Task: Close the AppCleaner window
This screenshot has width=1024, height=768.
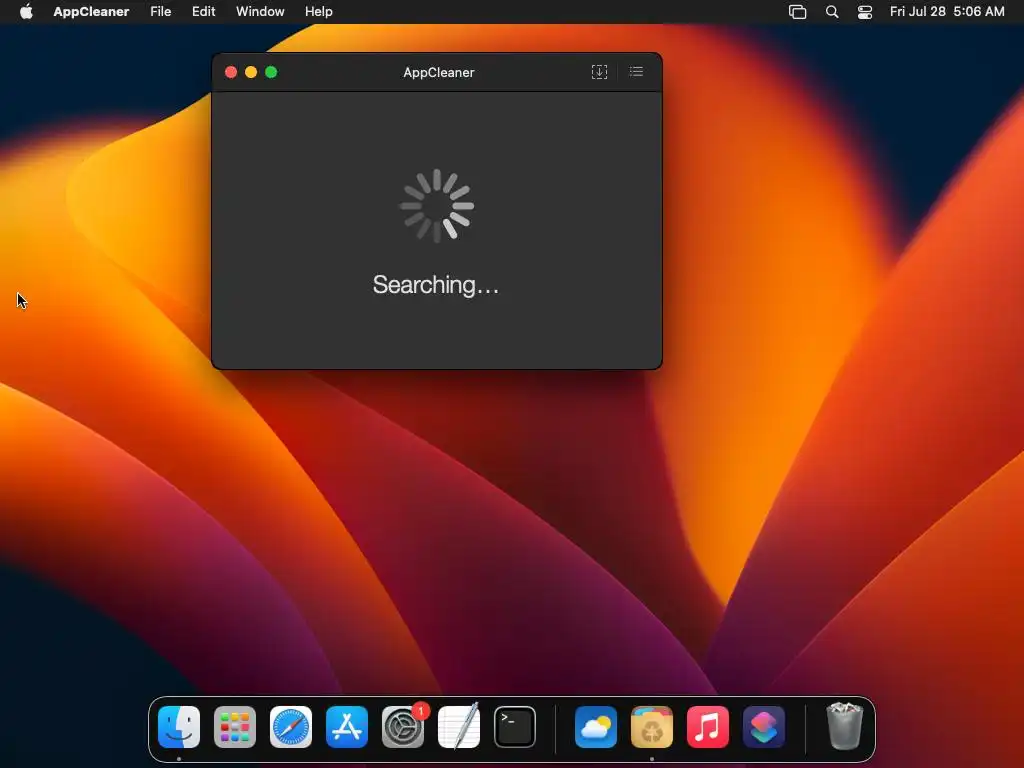Action: pos(231,72)
